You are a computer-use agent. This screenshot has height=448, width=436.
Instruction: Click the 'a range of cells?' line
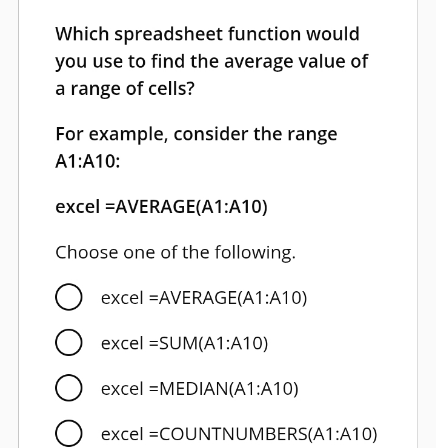click(x=124, y=89)
